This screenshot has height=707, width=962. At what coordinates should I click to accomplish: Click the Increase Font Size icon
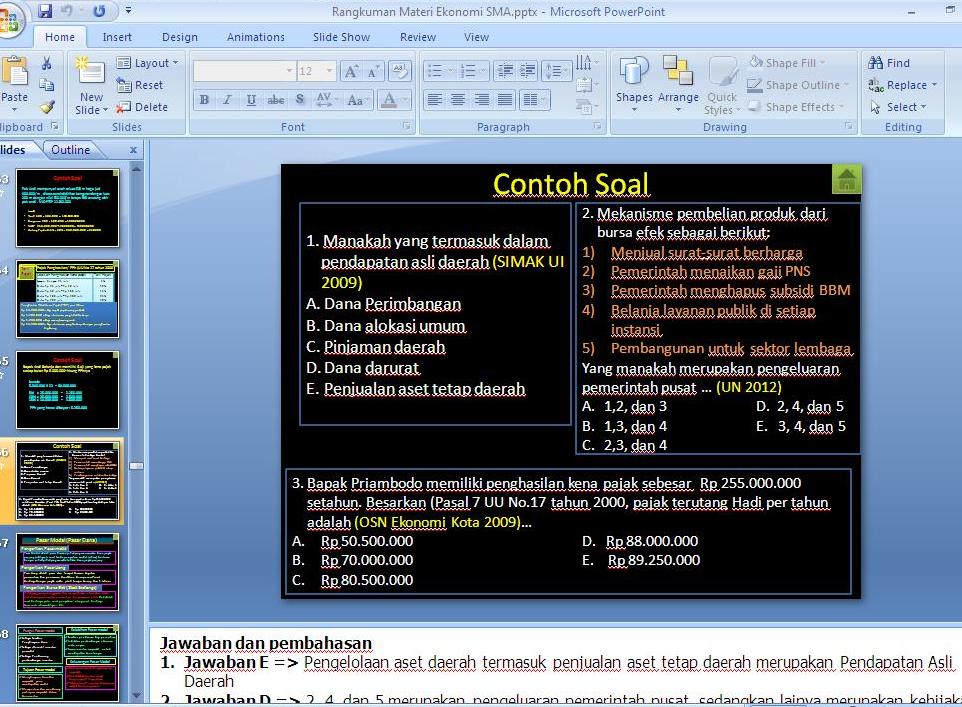[x=350, y=71]
